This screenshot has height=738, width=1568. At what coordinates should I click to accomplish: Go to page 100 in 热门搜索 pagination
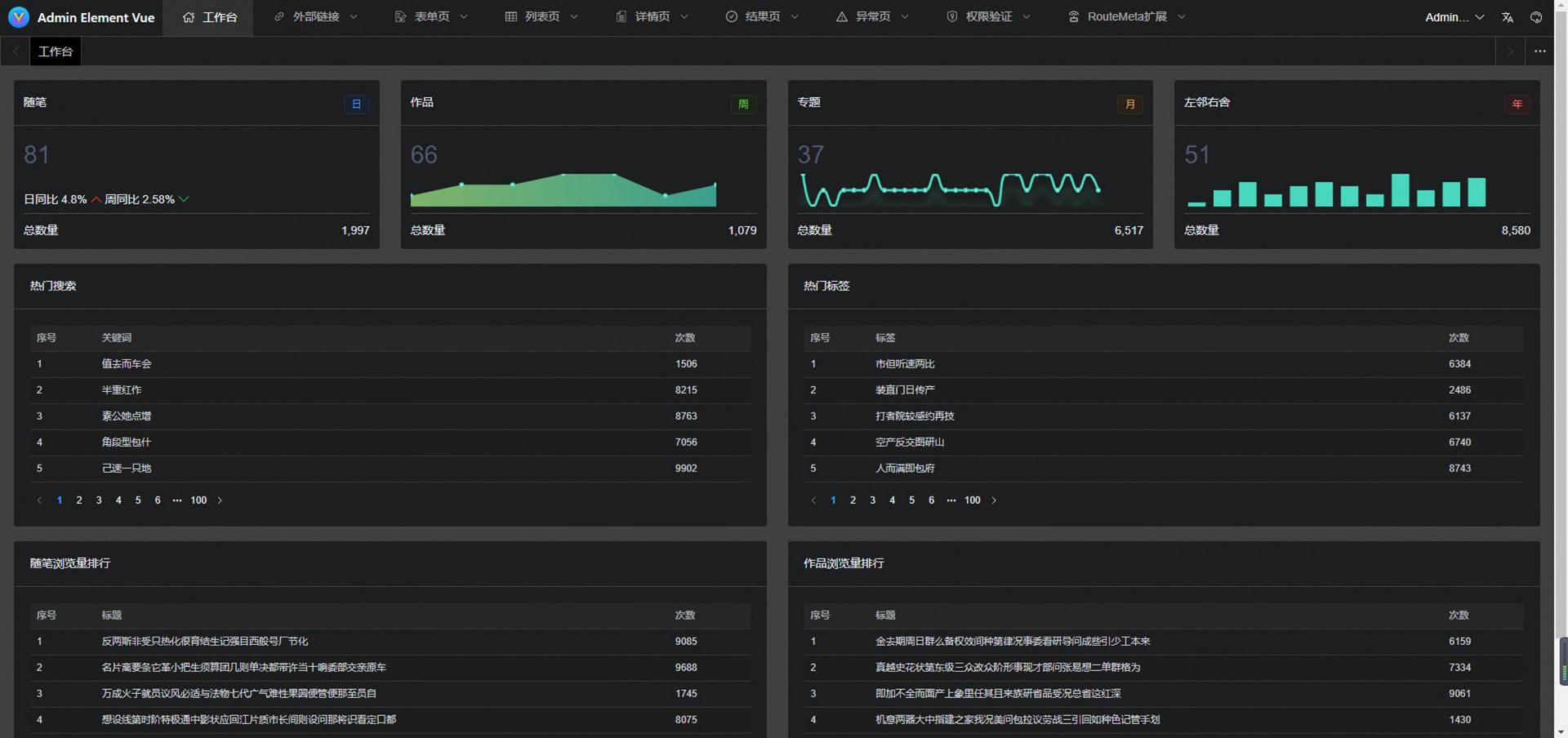tap(198, 500)
